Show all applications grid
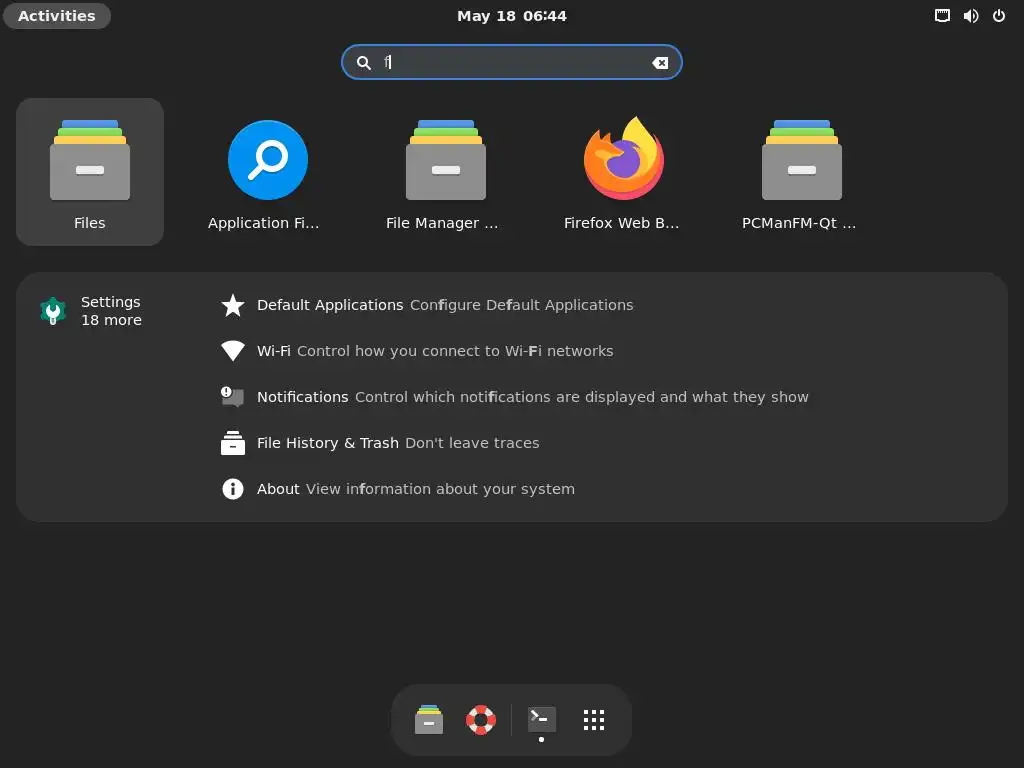Image resolution: width=1024 pixels, height=768 pixels. tap(594, 720)
